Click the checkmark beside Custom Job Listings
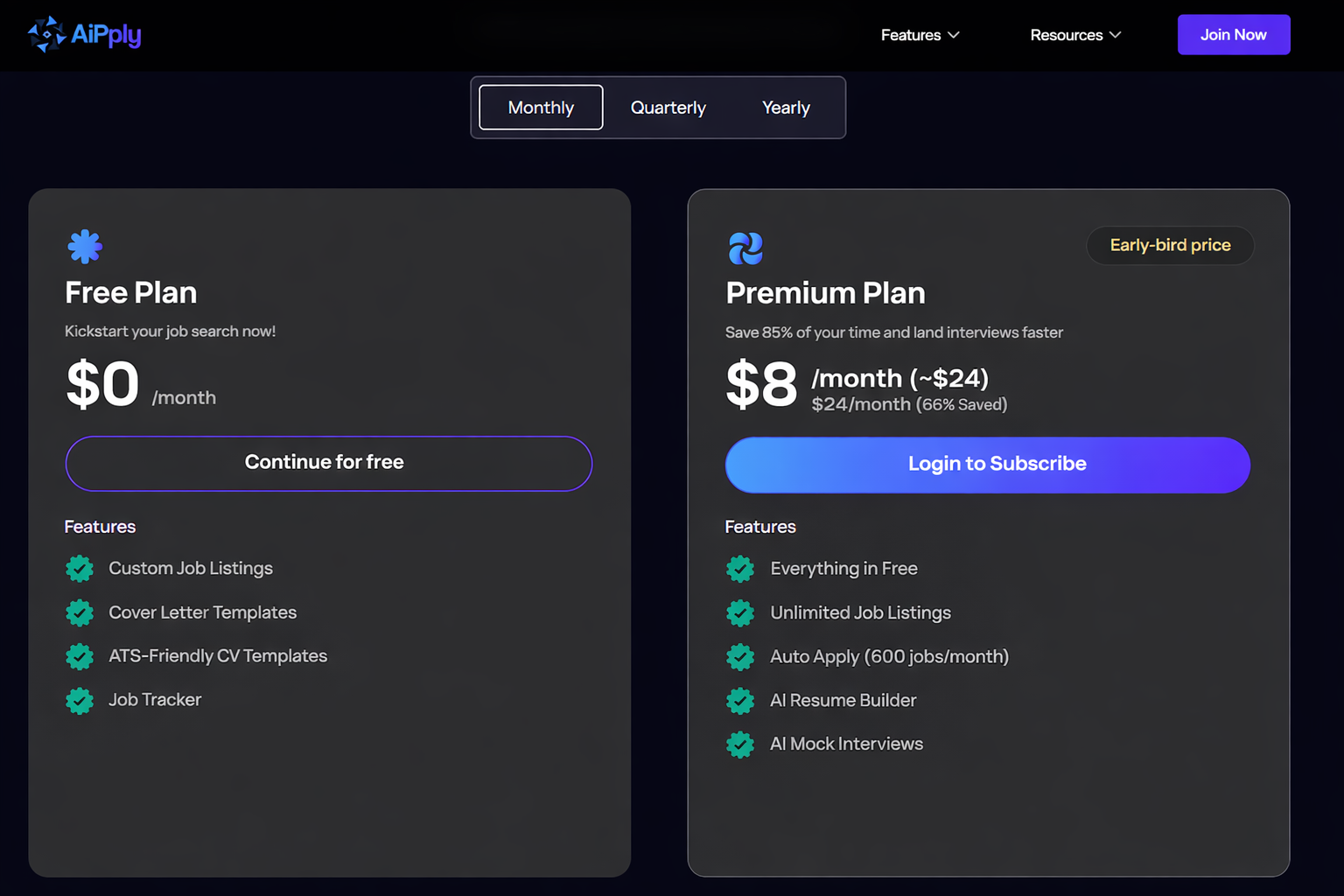The image size is (1344, 896). click(80, 568)
